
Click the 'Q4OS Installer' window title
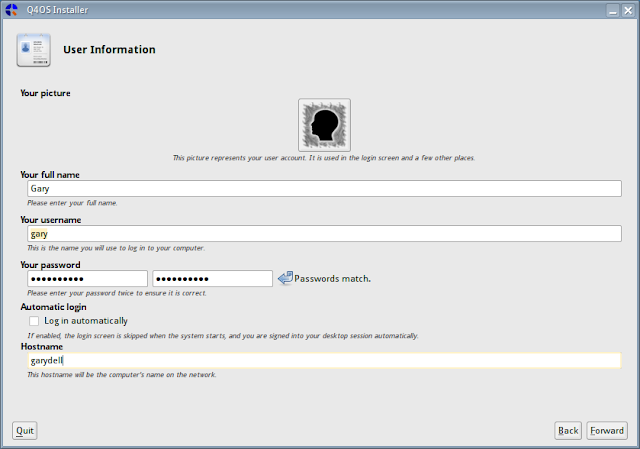[x=57, y=10]
